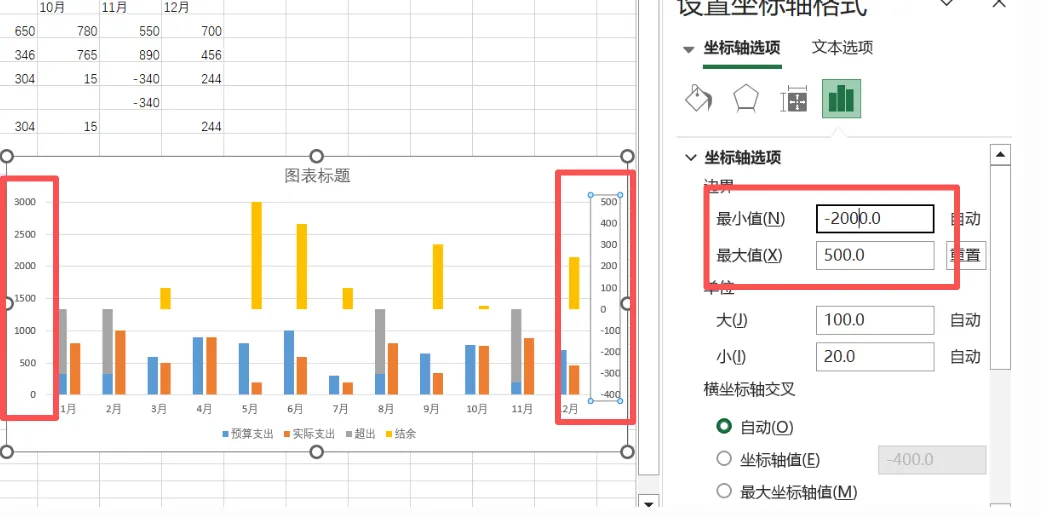
Task: Select the 坐标轴值(E) radio button
Action: point(724,459)
